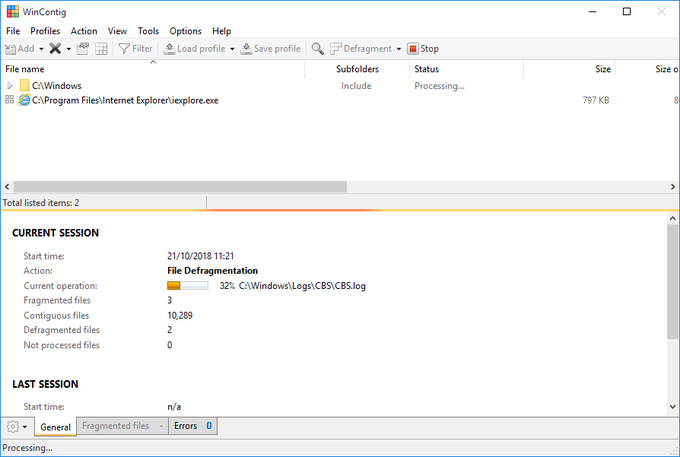This screenshot has width=680, height=457.
Task: Minimize the WinContig window
Action: 592,12
